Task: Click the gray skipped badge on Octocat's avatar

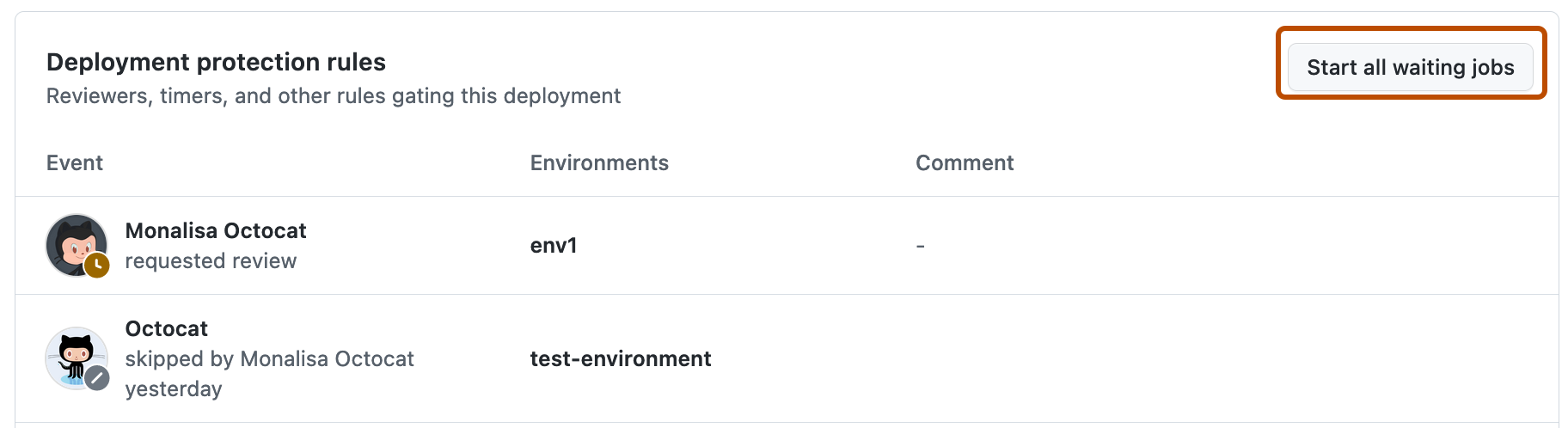Action: click(x=97, y=377)
